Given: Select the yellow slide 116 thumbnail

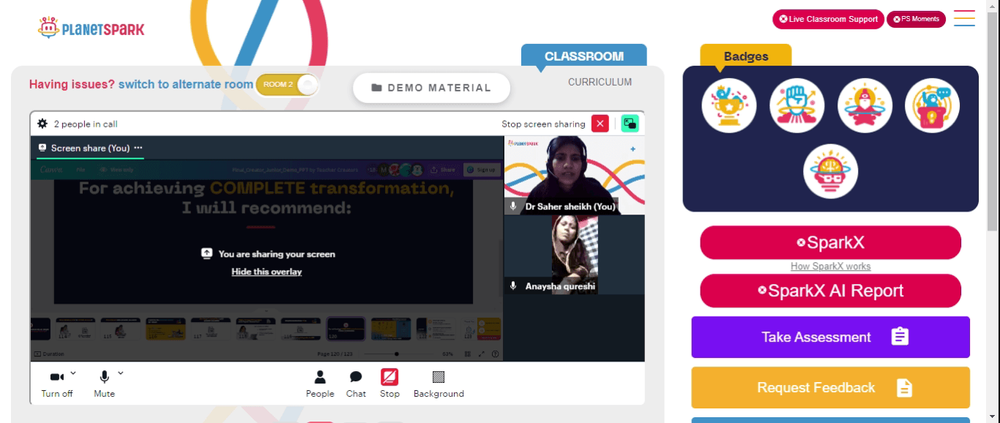Looking at the screenshot, I should (x=165, y=329).
